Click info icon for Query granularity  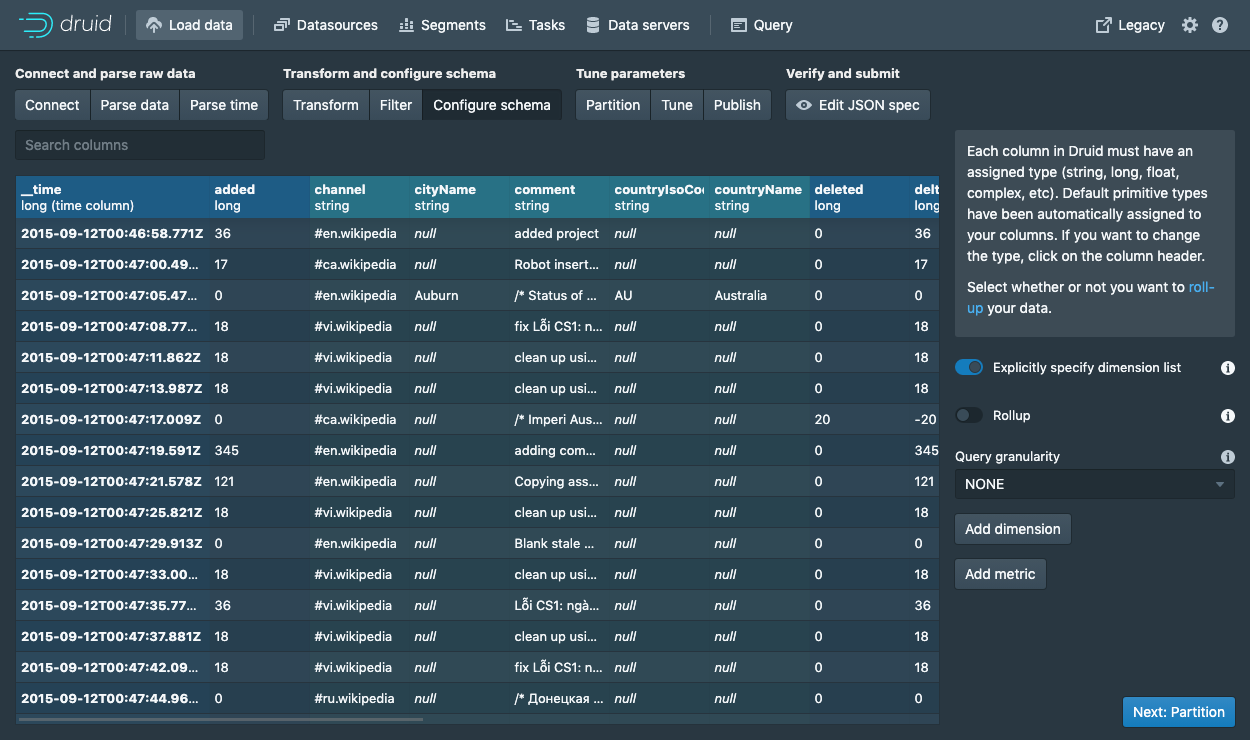point(1228,457)
